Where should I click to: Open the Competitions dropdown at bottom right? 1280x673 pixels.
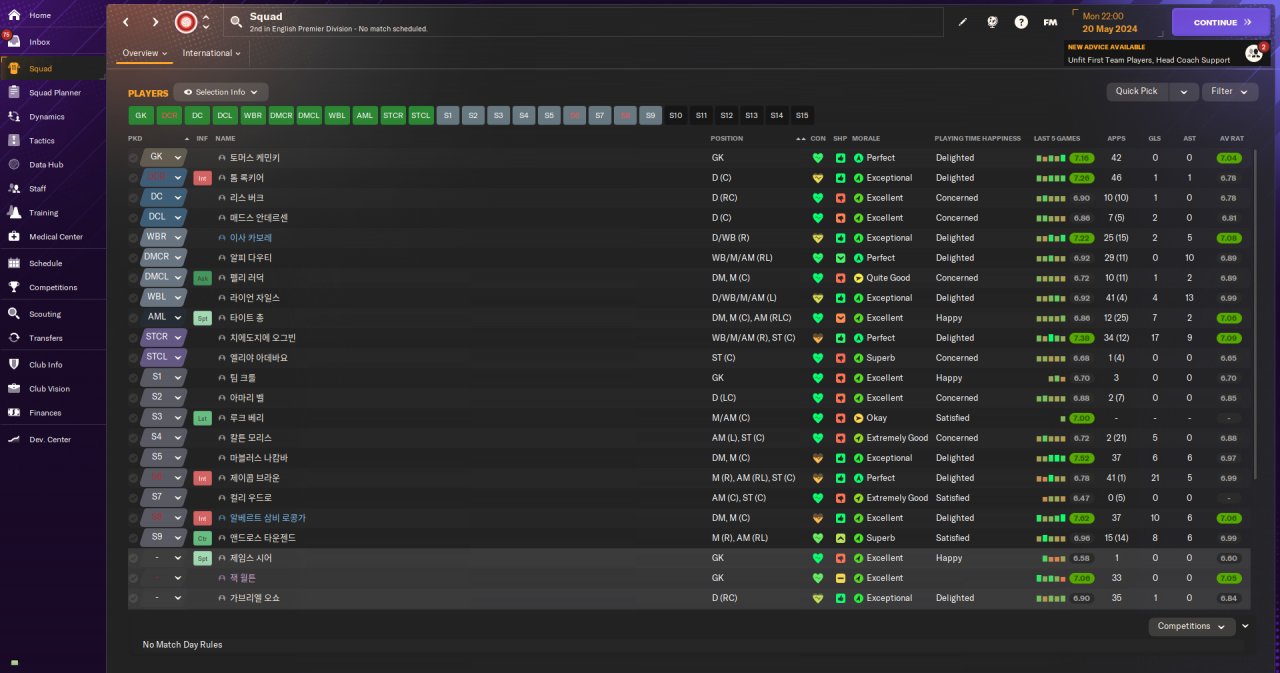coord(1192,626)
